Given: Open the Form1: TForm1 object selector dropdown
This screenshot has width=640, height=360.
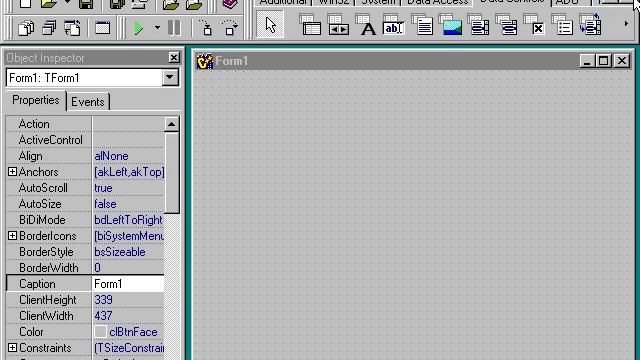Looking at the screenshot, I should point(170,78).
